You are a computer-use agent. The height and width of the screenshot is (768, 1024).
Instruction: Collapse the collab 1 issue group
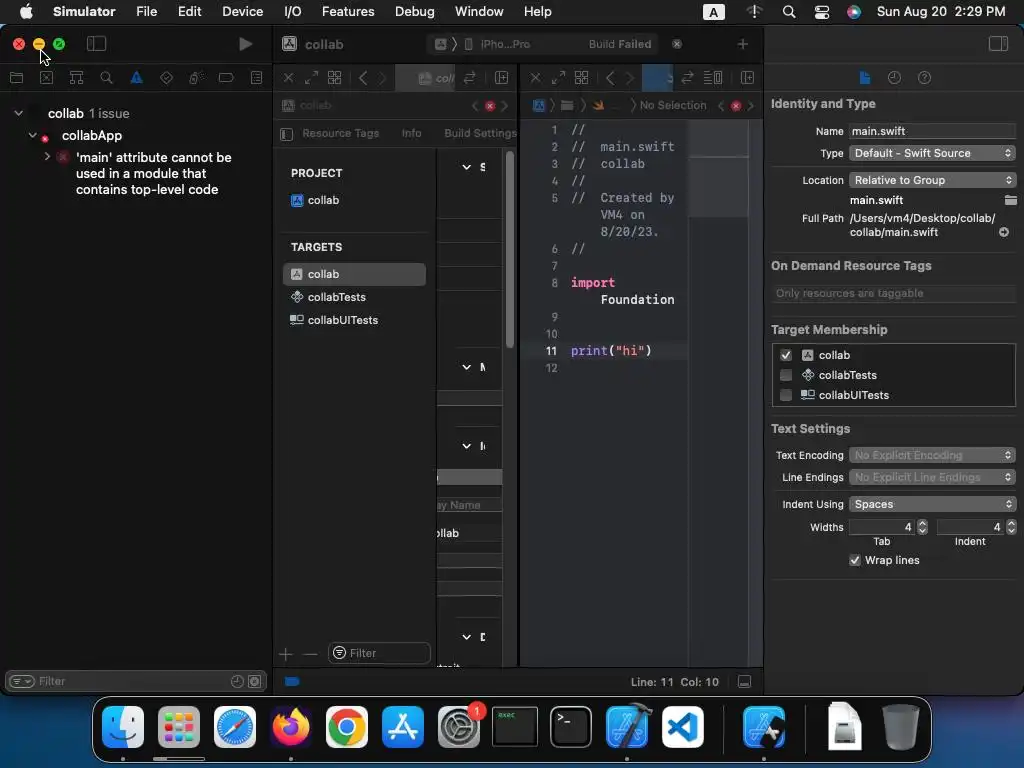coord(19,113)
